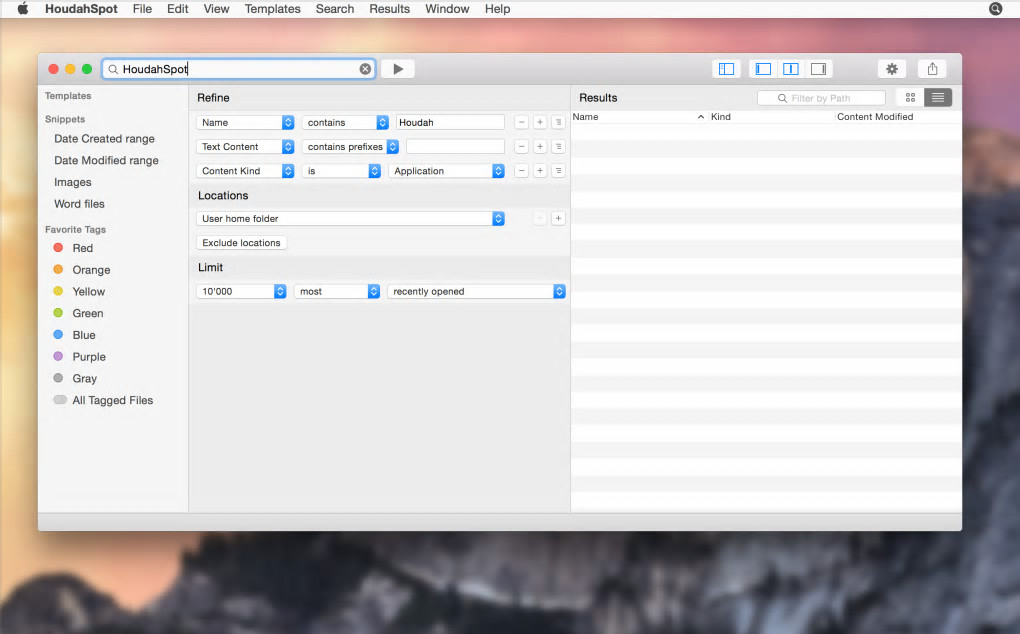Viewport: 1020px width, 634px height.
Task: Click the Filter by Path field
Action: 821,98
